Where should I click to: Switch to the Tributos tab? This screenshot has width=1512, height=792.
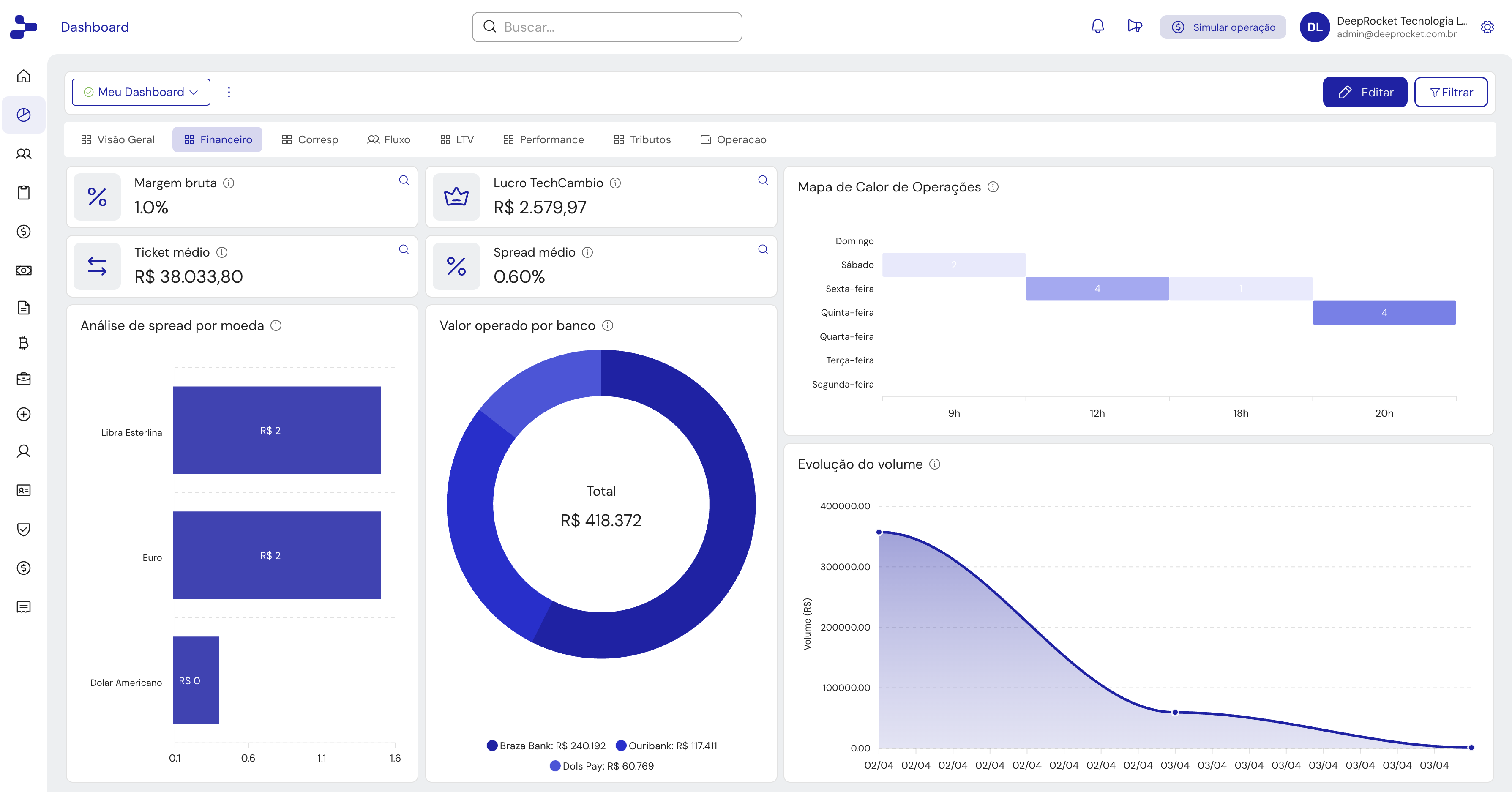(642, 140)
